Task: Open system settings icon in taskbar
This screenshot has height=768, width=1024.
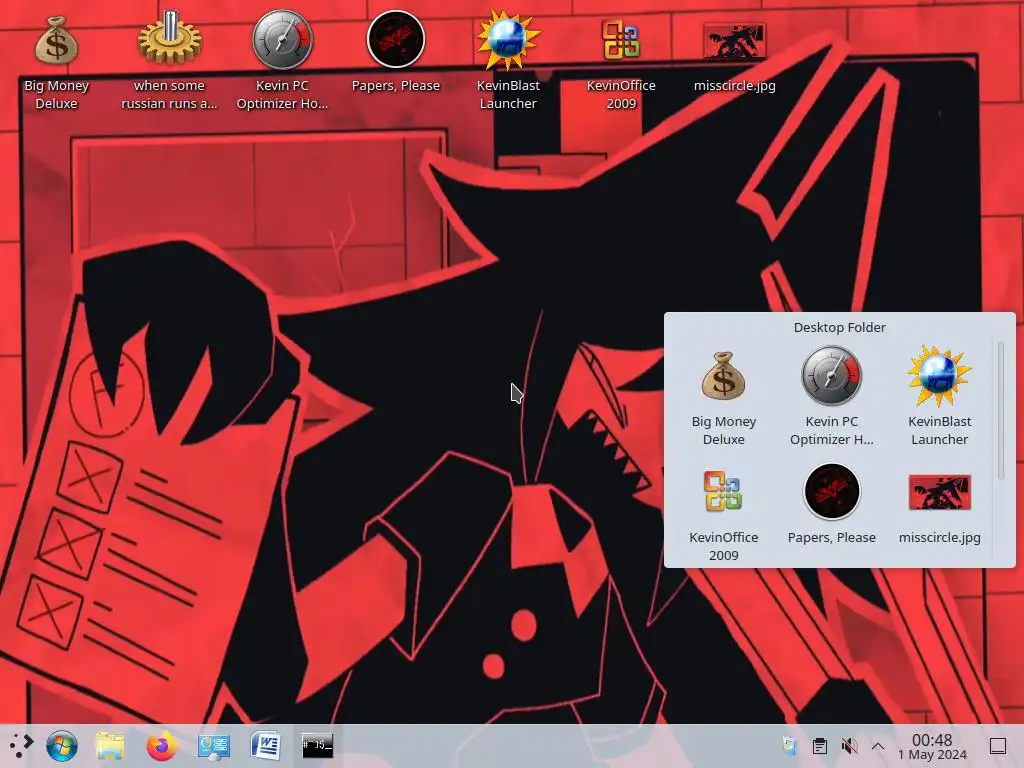Action: point(214,746)
